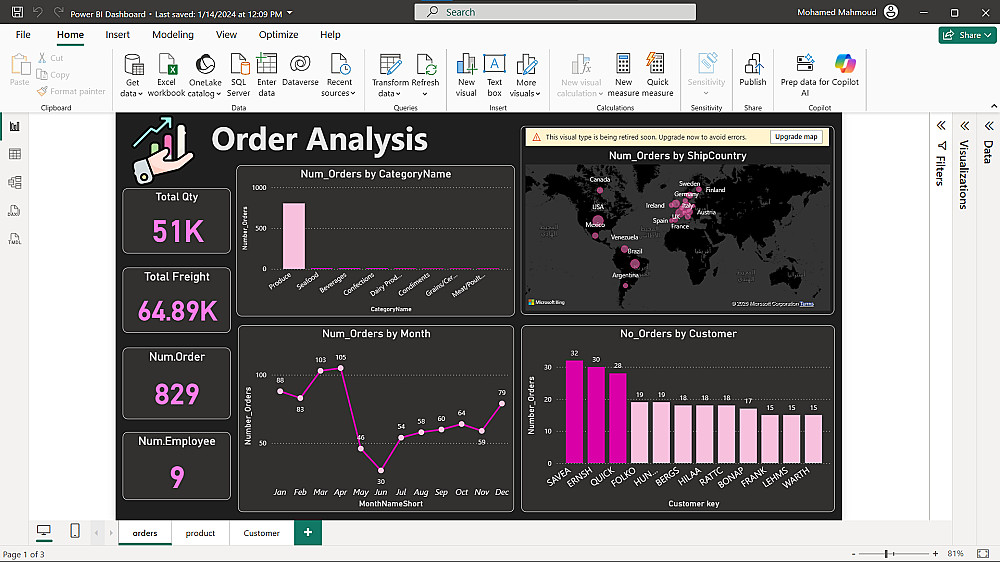Screen dimensions: 1000x562
Task: Open the Help ribbon tab
Action: point(330,34)
